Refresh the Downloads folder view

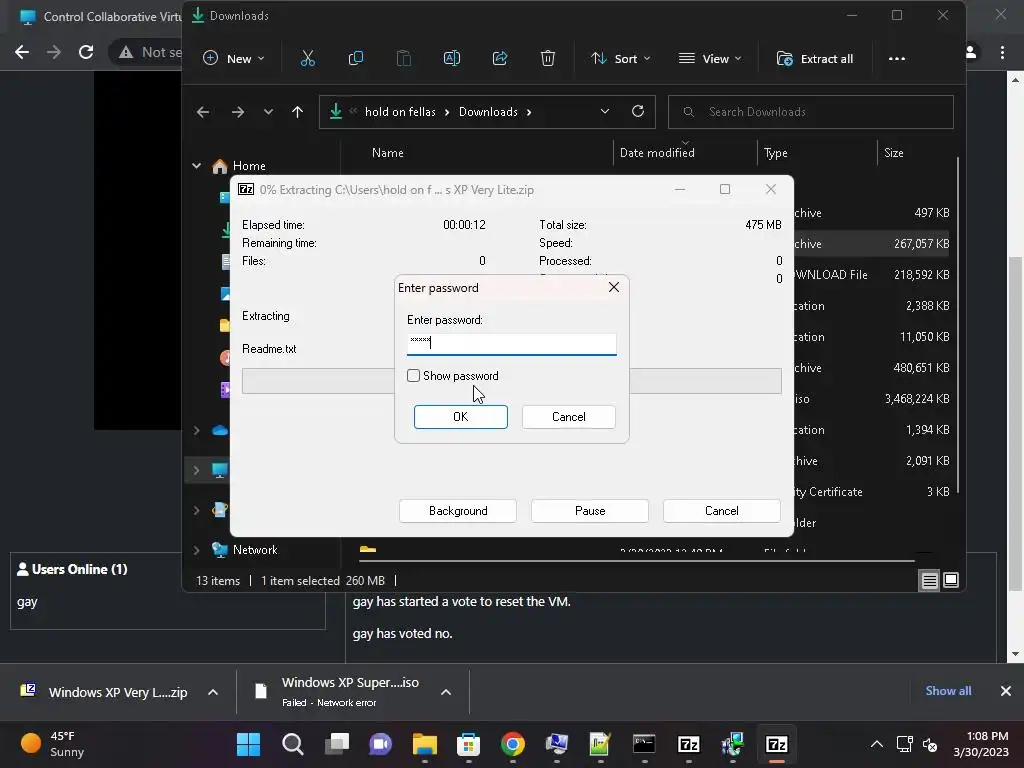pyautogui.click(x=638, y=112)
